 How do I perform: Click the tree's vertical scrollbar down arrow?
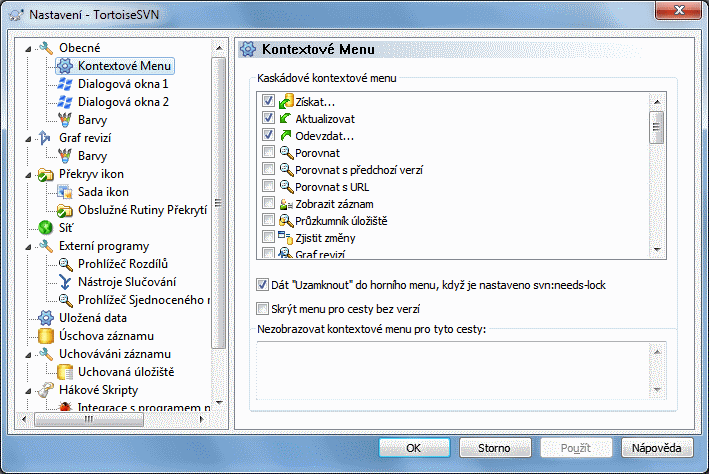[219, 402]
